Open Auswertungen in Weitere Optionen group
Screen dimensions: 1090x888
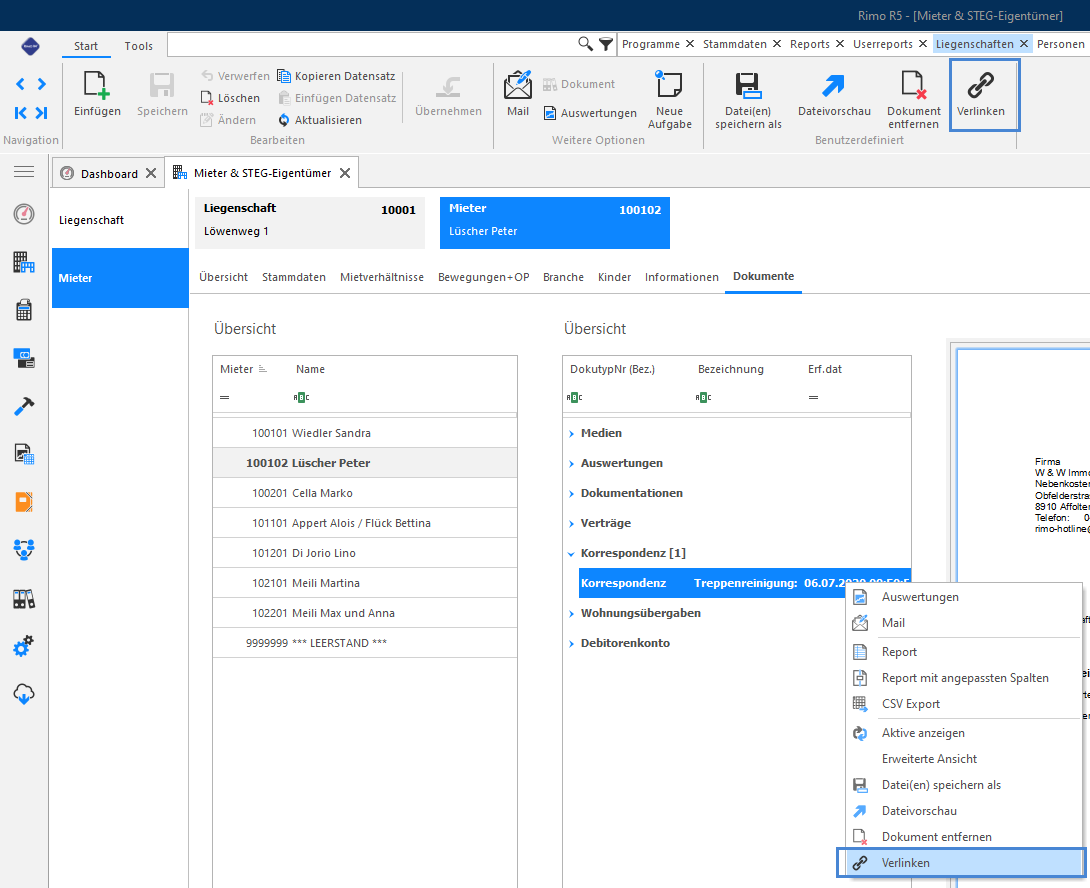pos(589,113)
